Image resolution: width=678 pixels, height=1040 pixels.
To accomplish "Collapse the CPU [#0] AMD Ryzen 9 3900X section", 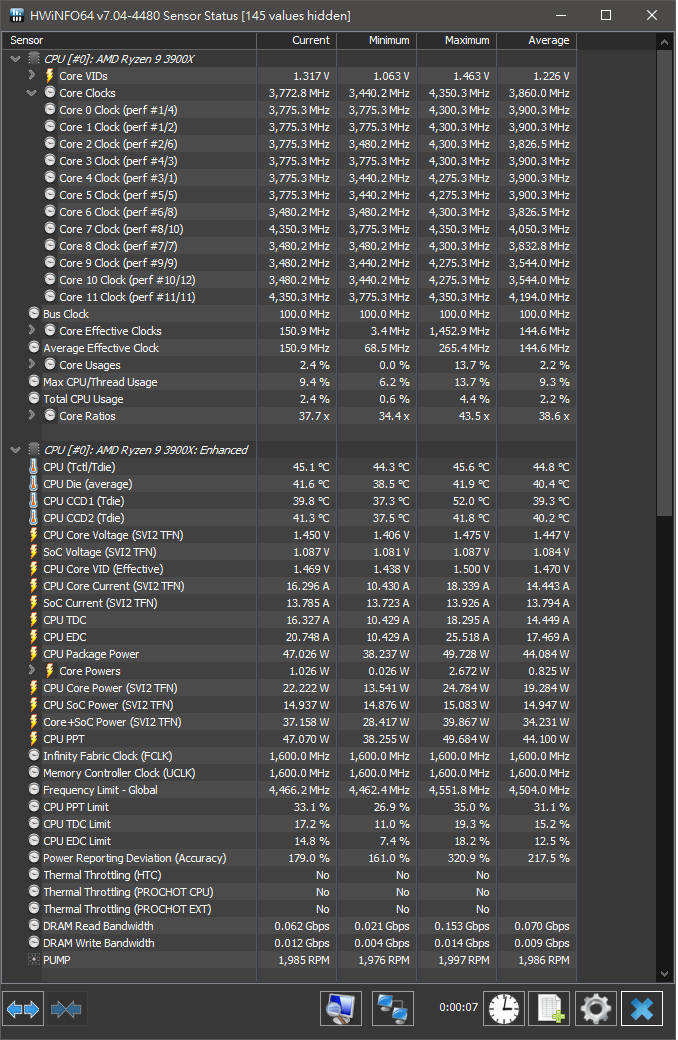I will [x=16, y=58].
